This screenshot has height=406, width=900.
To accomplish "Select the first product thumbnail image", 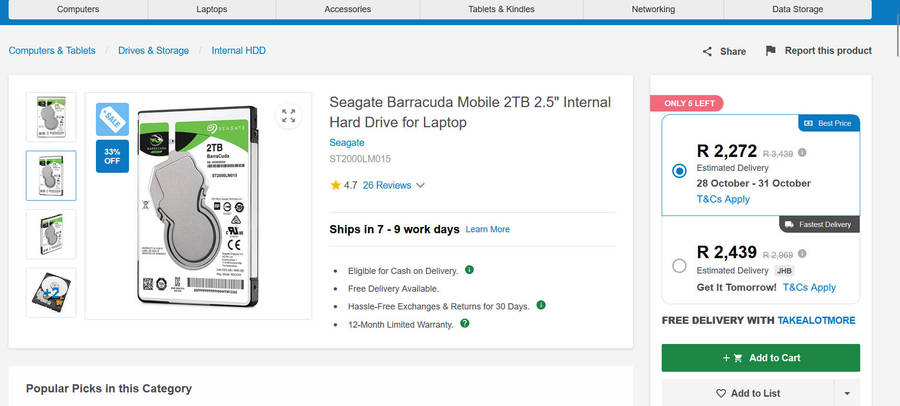I will (50, 118).
